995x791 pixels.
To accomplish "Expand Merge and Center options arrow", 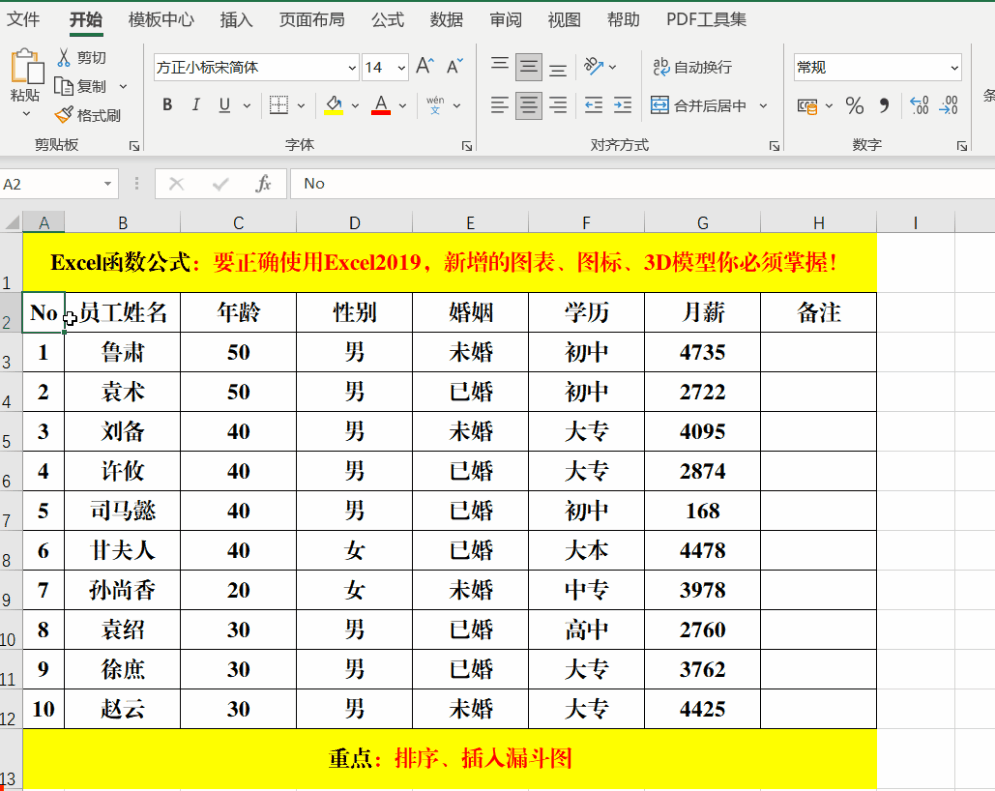I will click(763, 105).
